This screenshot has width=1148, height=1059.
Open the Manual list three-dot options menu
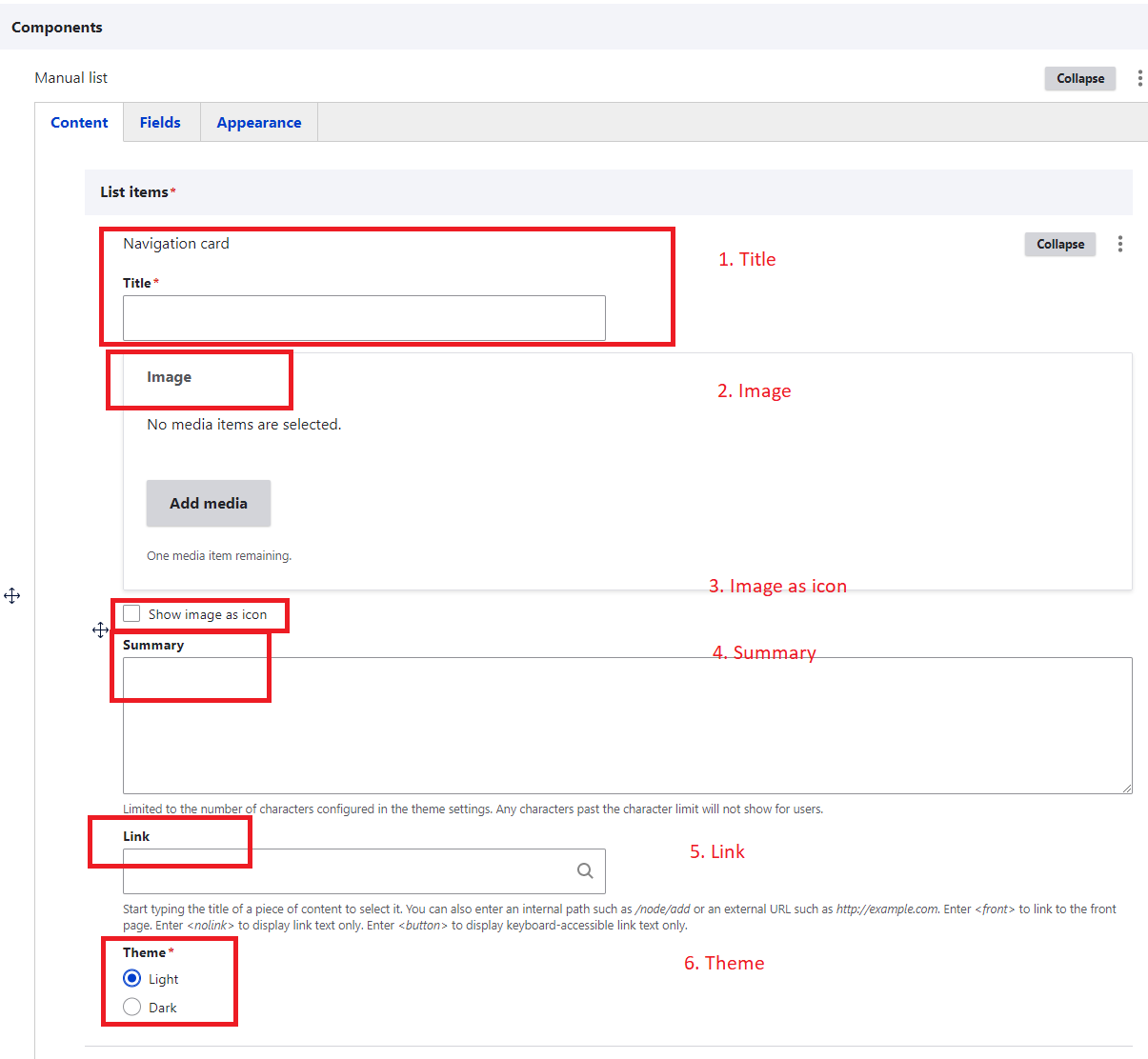(1139, 78)
